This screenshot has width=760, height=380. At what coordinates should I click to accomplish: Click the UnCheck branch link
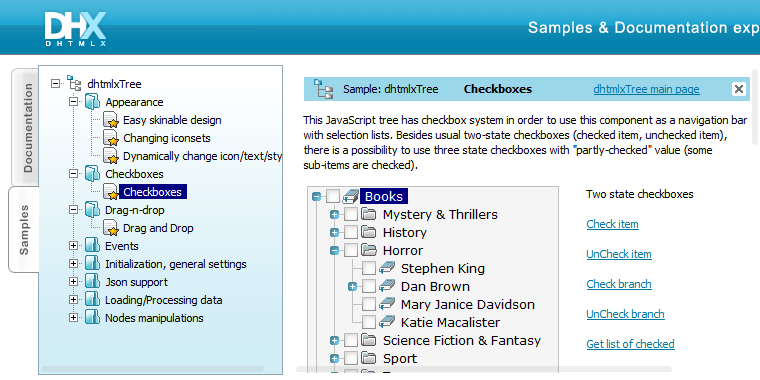625,314
